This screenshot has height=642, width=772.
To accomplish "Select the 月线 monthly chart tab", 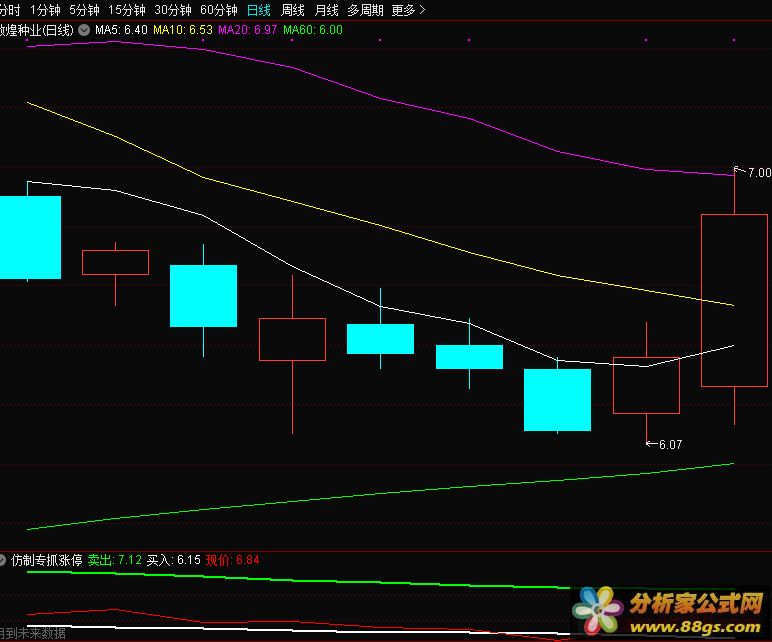I will pos(326,10).
